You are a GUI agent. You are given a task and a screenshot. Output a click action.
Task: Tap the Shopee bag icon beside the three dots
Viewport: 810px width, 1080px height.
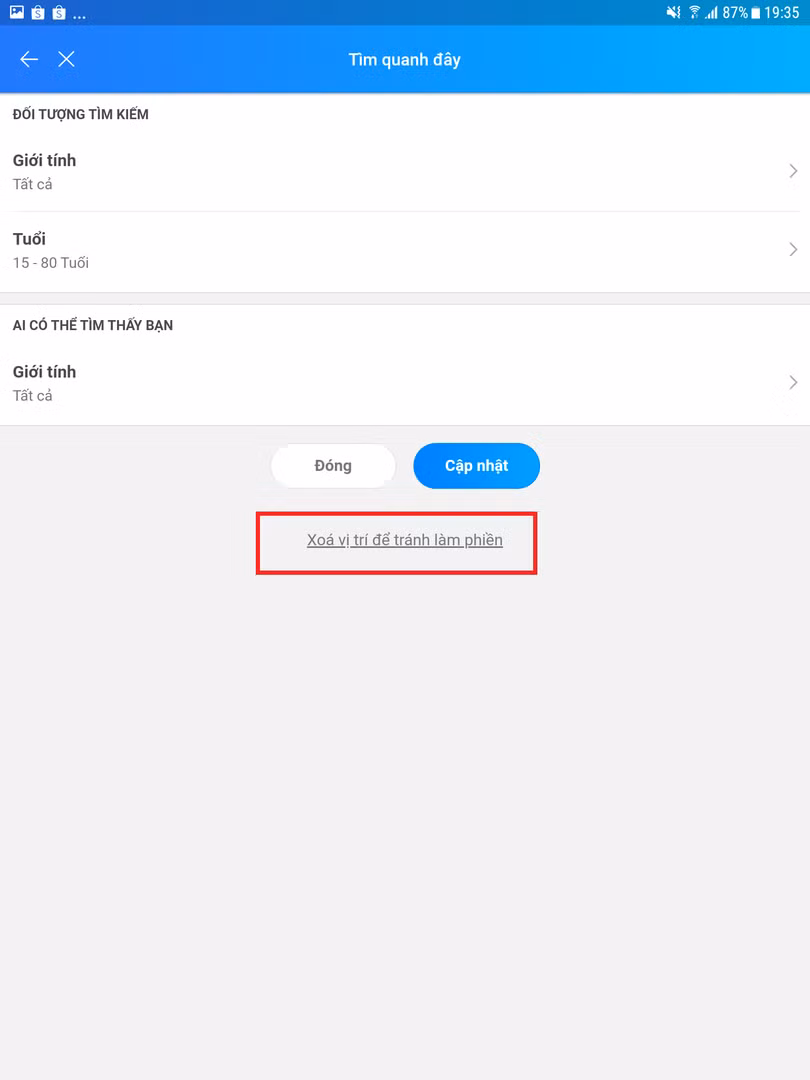coord(59,12)
